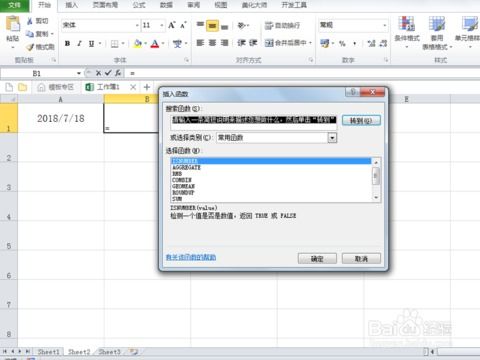Click 确定 OK in Insert Function dialog

coord(317,259)
